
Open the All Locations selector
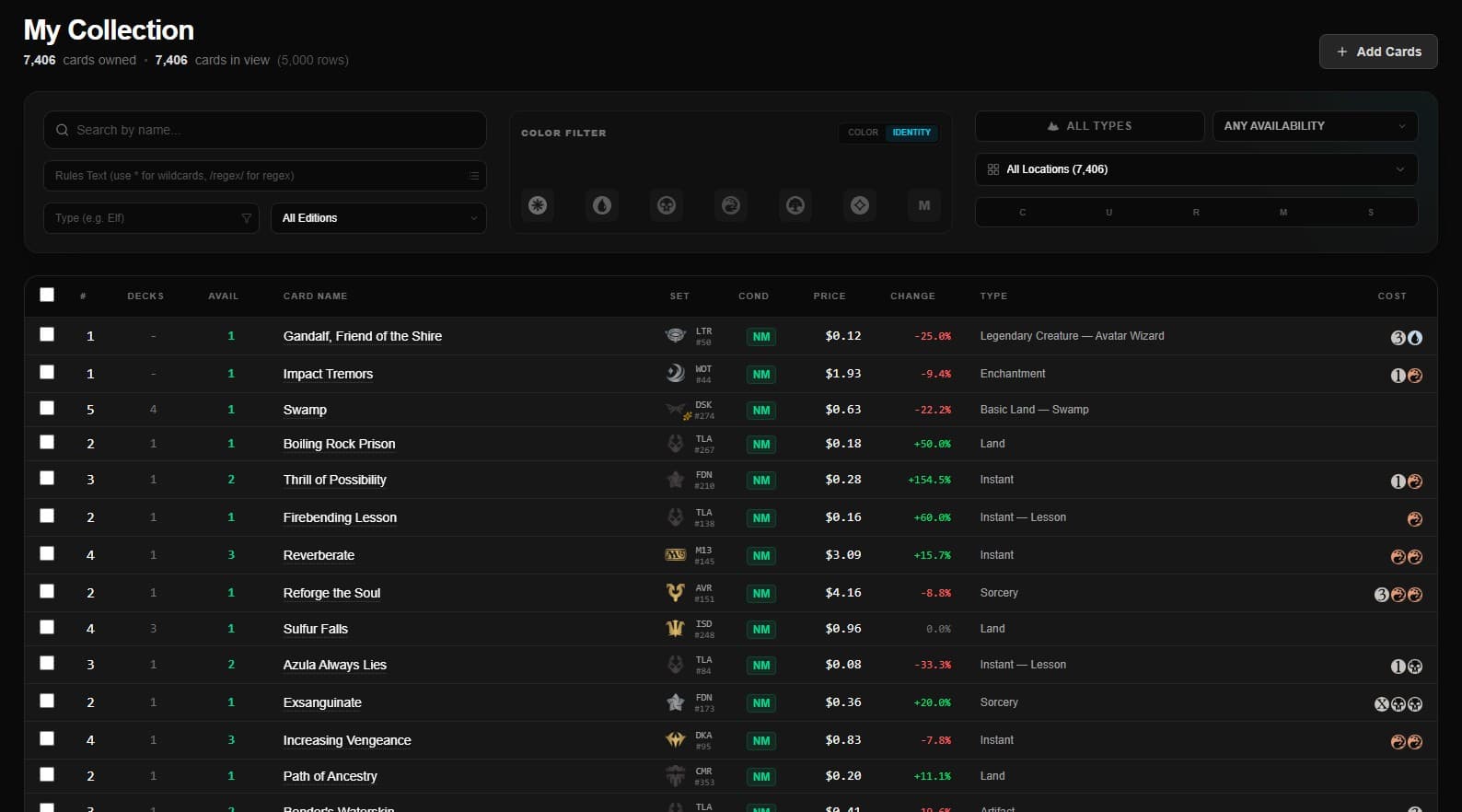[1196, 169]
